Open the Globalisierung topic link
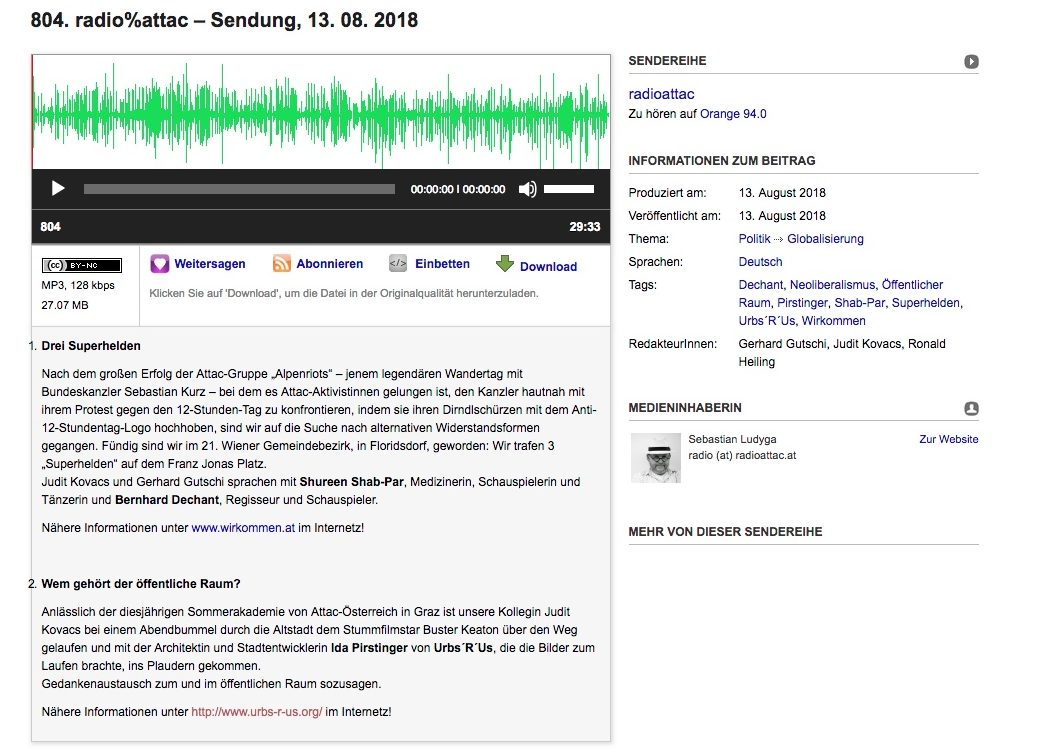Screen dimensions: 1047x754 click(x=825, y=239)
